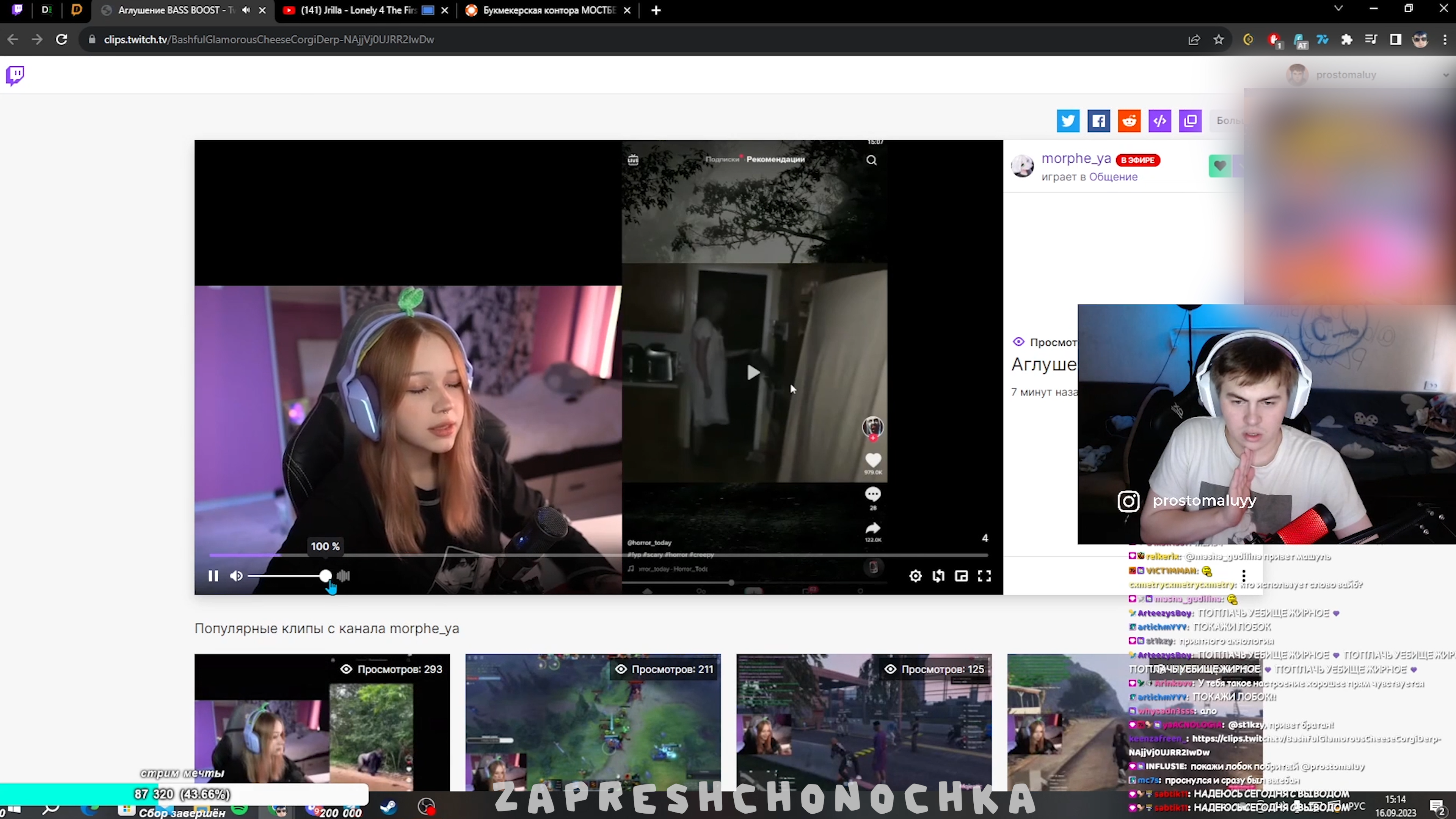Viewport: 1456px width, 819px height.
Task: Follow morphe_ya with the heart button
Action: 1220,166
